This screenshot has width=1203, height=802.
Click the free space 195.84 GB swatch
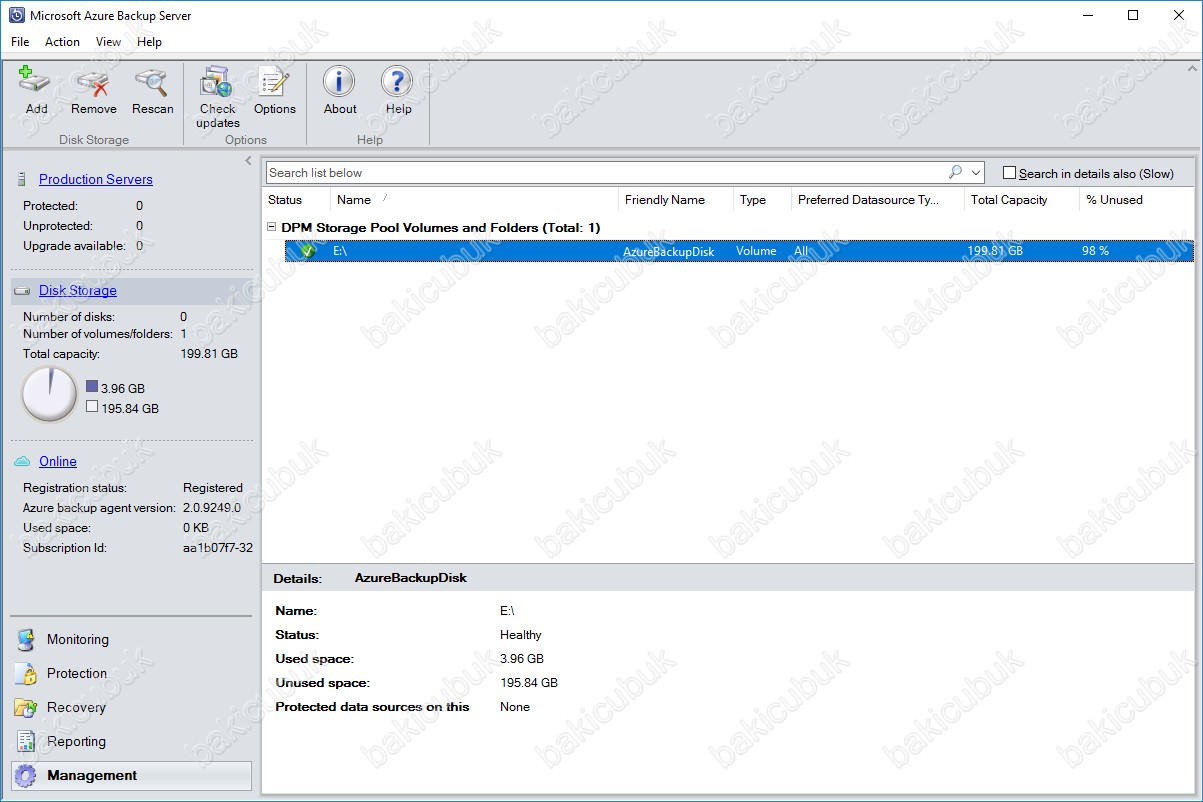click(92, 407)
